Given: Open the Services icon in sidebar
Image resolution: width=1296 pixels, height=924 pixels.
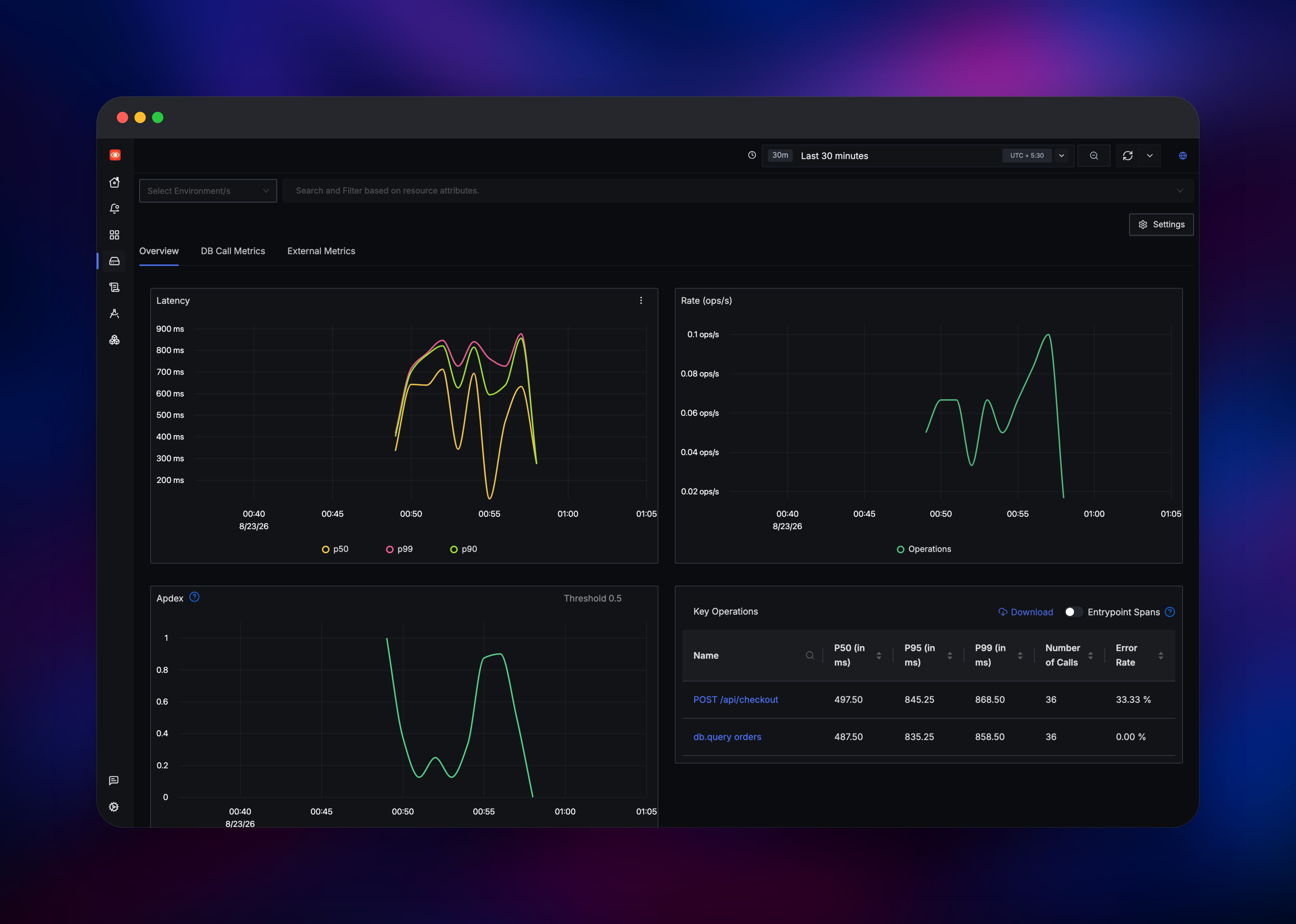Looking at the screenshot, I should 114,261.
